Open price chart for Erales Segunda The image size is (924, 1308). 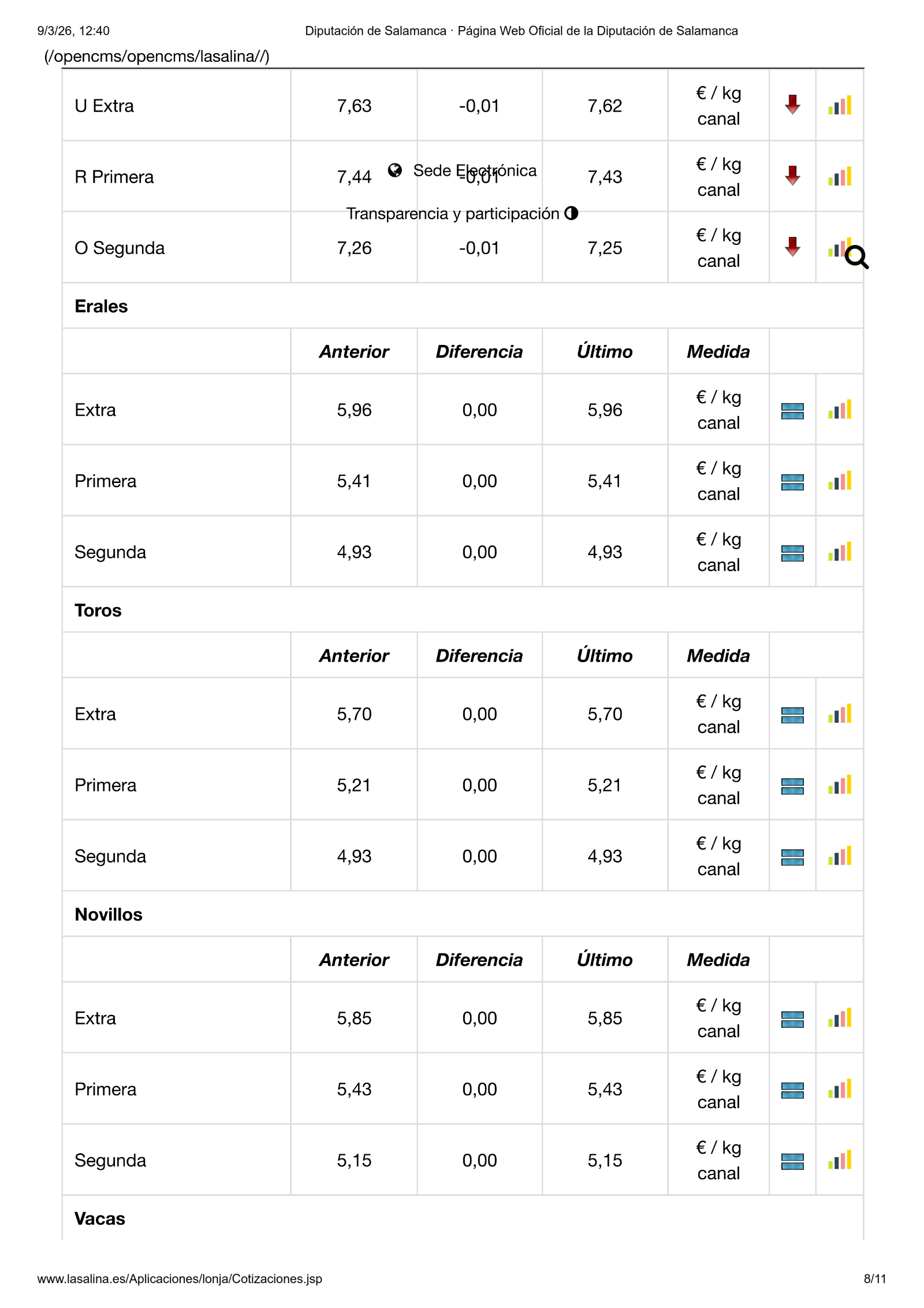coord(839,552)
